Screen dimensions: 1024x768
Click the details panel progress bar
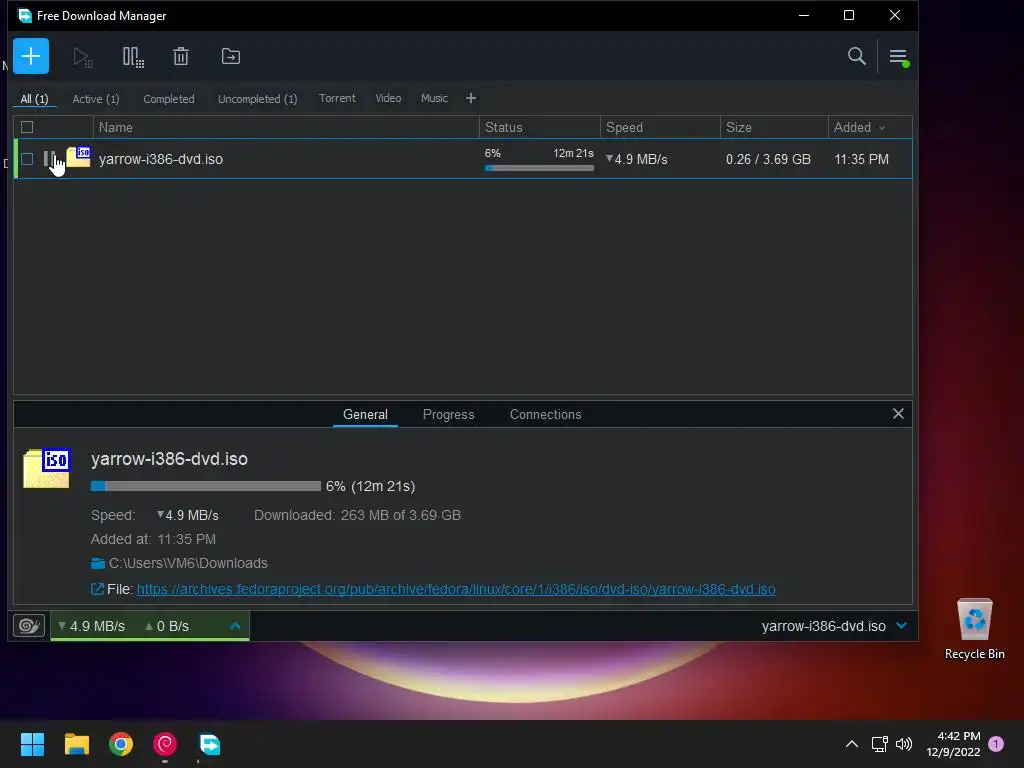pyautogui.click(x=206, y=486)
